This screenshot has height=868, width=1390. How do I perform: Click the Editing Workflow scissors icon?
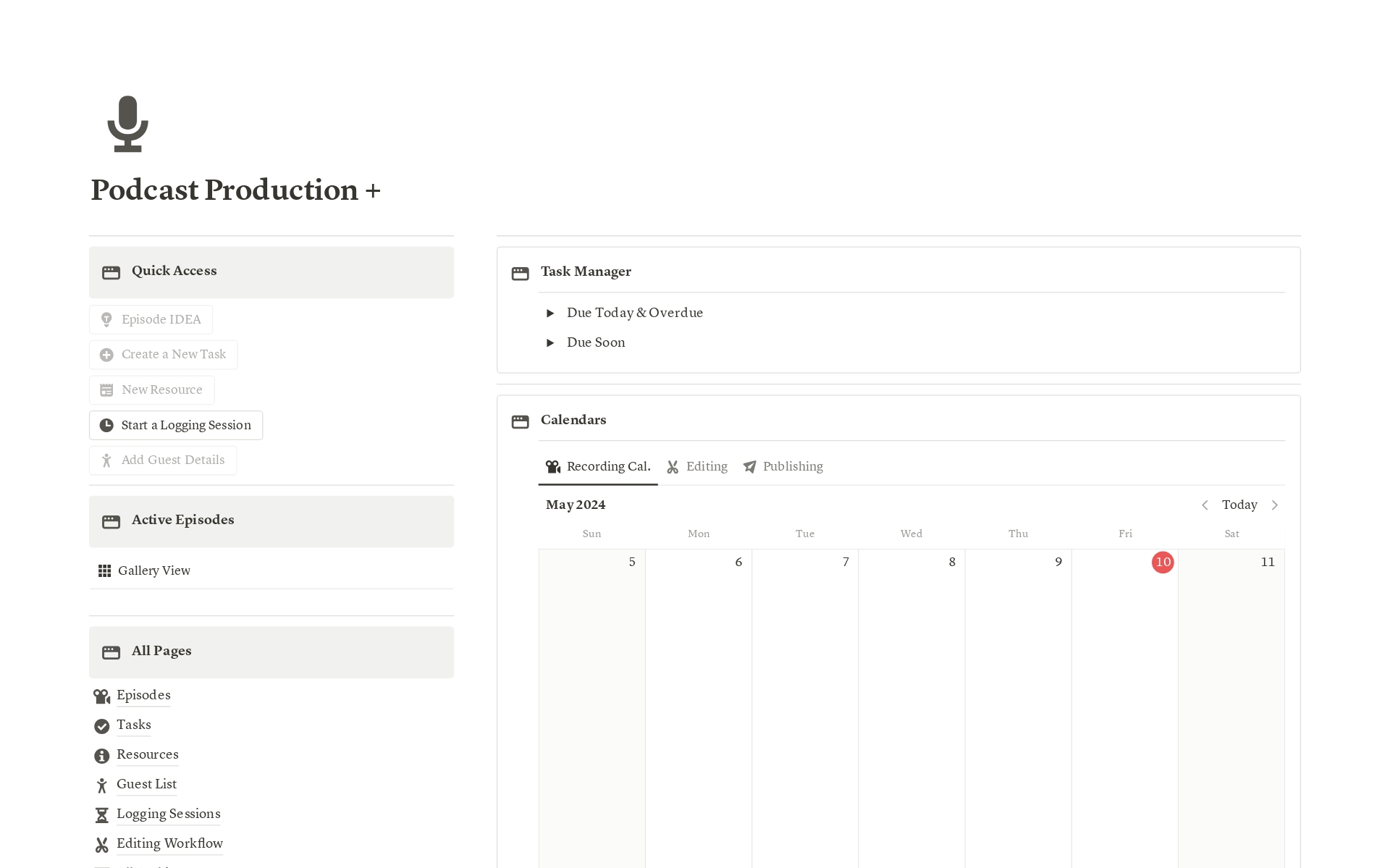[101, 845]
